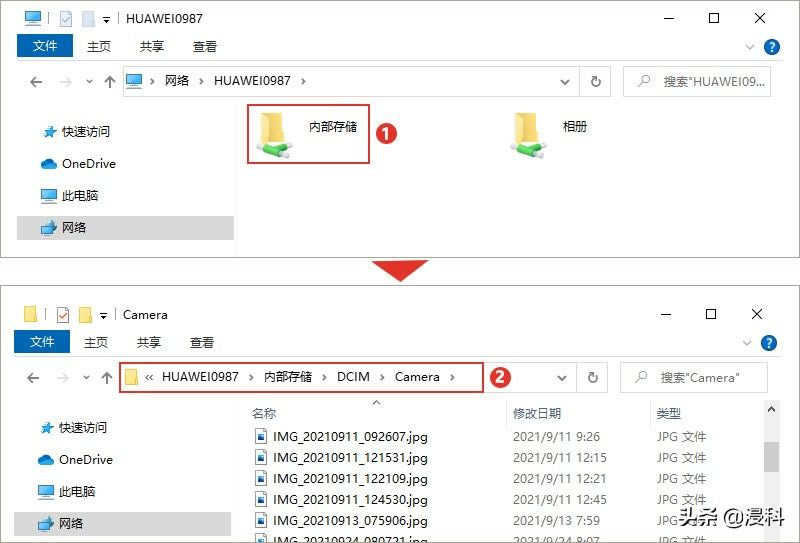
Task: Click Camera breadcrumb in address bar
Action: 417,377
